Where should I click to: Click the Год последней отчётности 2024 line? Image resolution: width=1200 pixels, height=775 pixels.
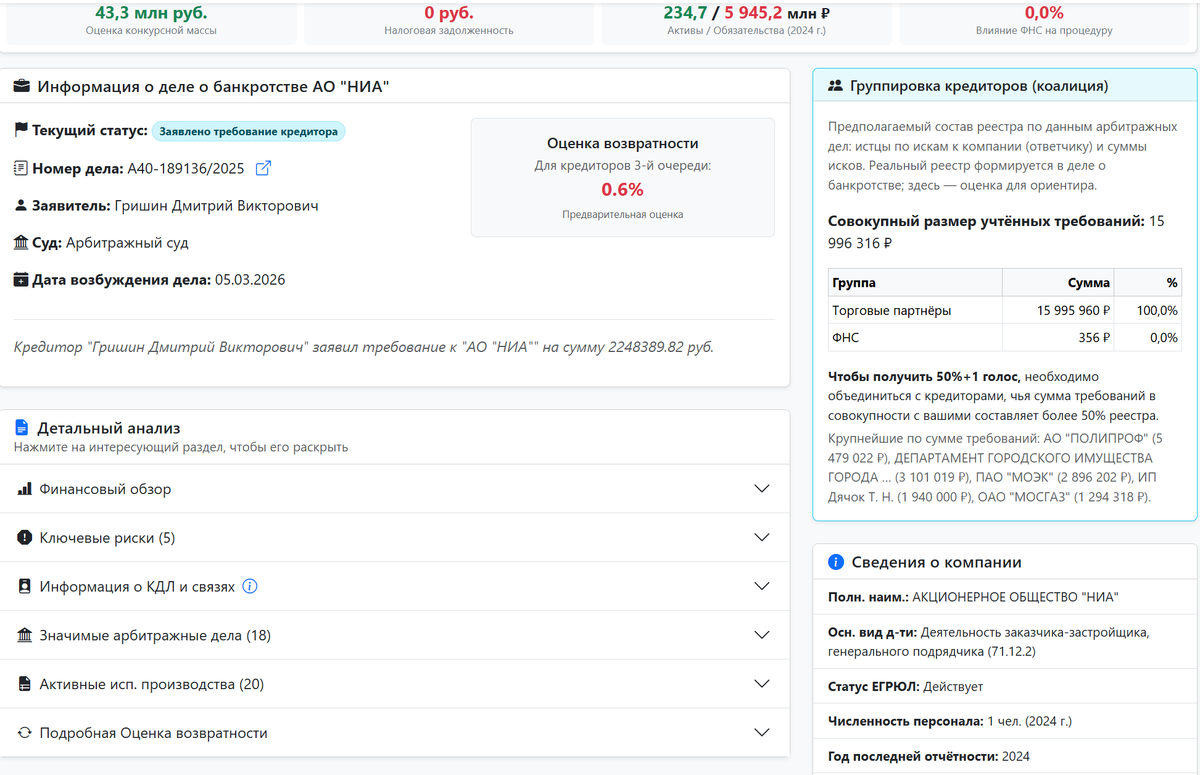[x=928, y=756]
